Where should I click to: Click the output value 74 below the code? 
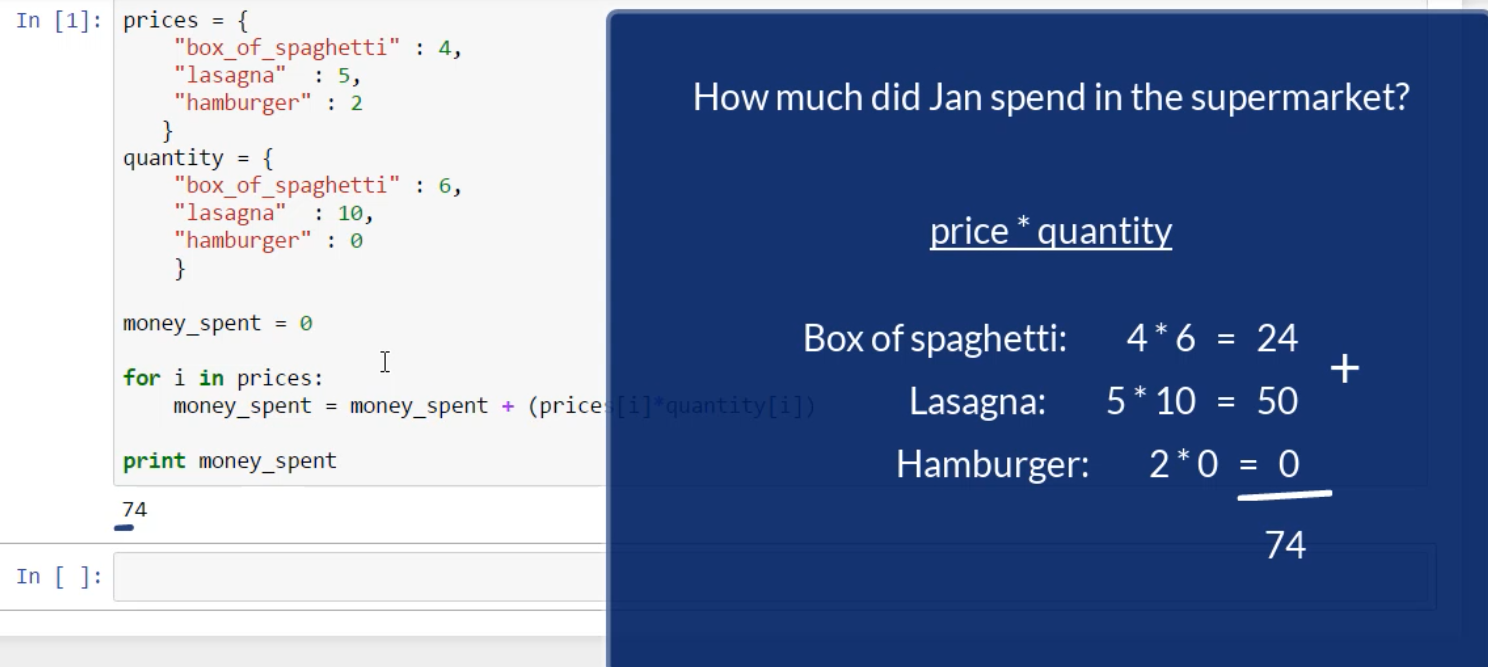click(135, 510)
